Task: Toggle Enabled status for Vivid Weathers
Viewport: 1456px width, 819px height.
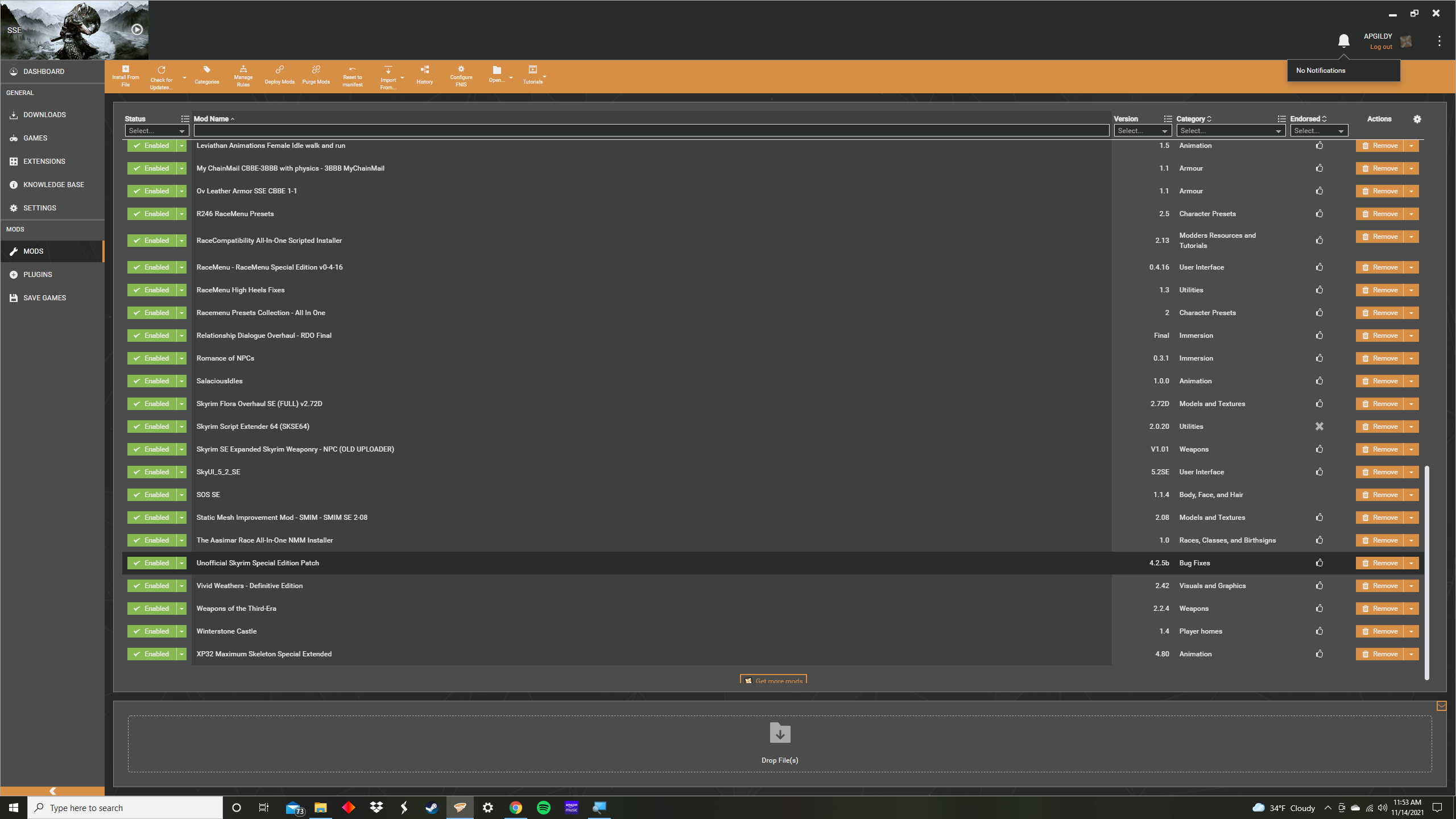Action: [x=151, y=586]
